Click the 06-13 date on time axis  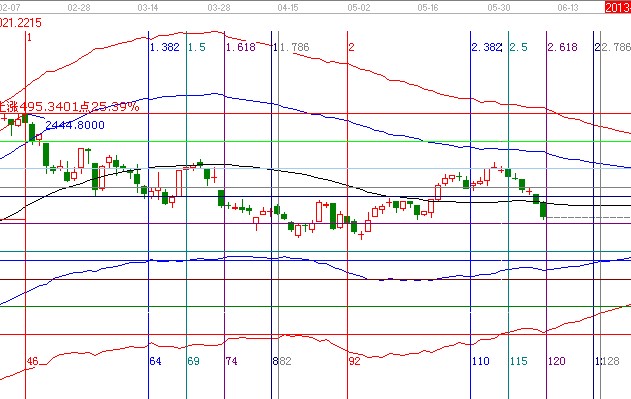[568, 7]
